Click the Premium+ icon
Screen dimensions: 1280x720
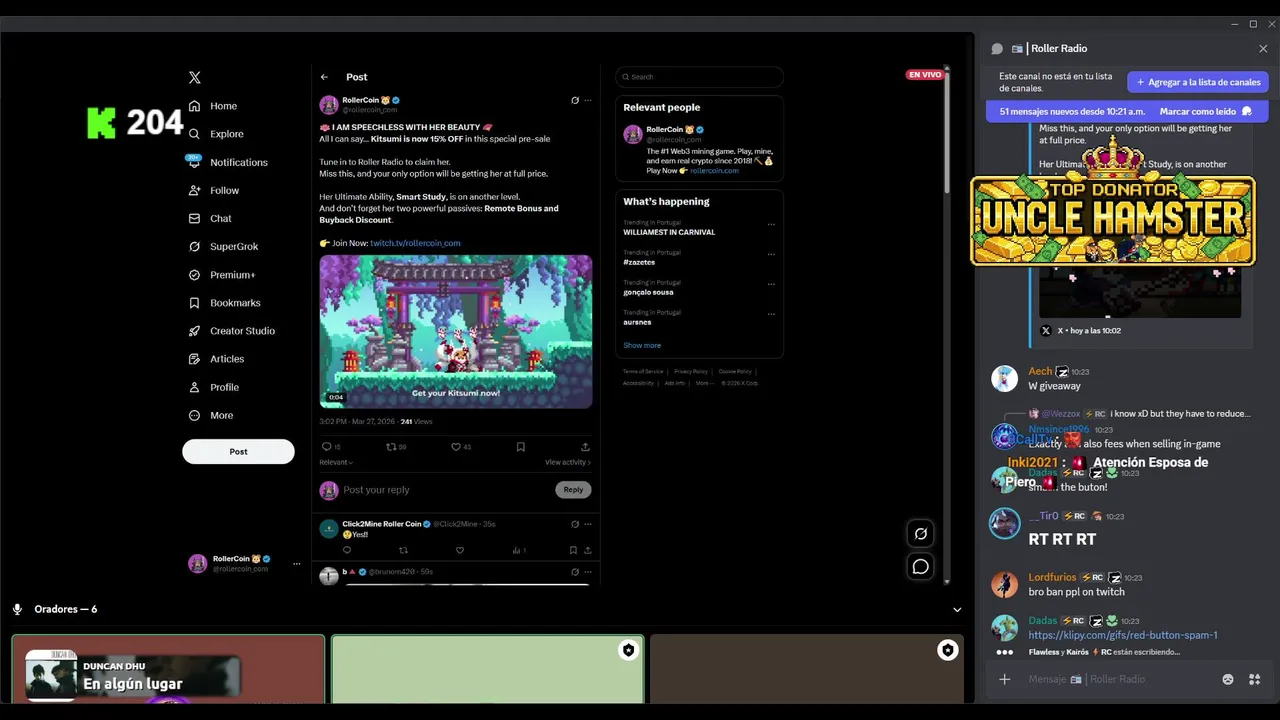pos(195,274)
